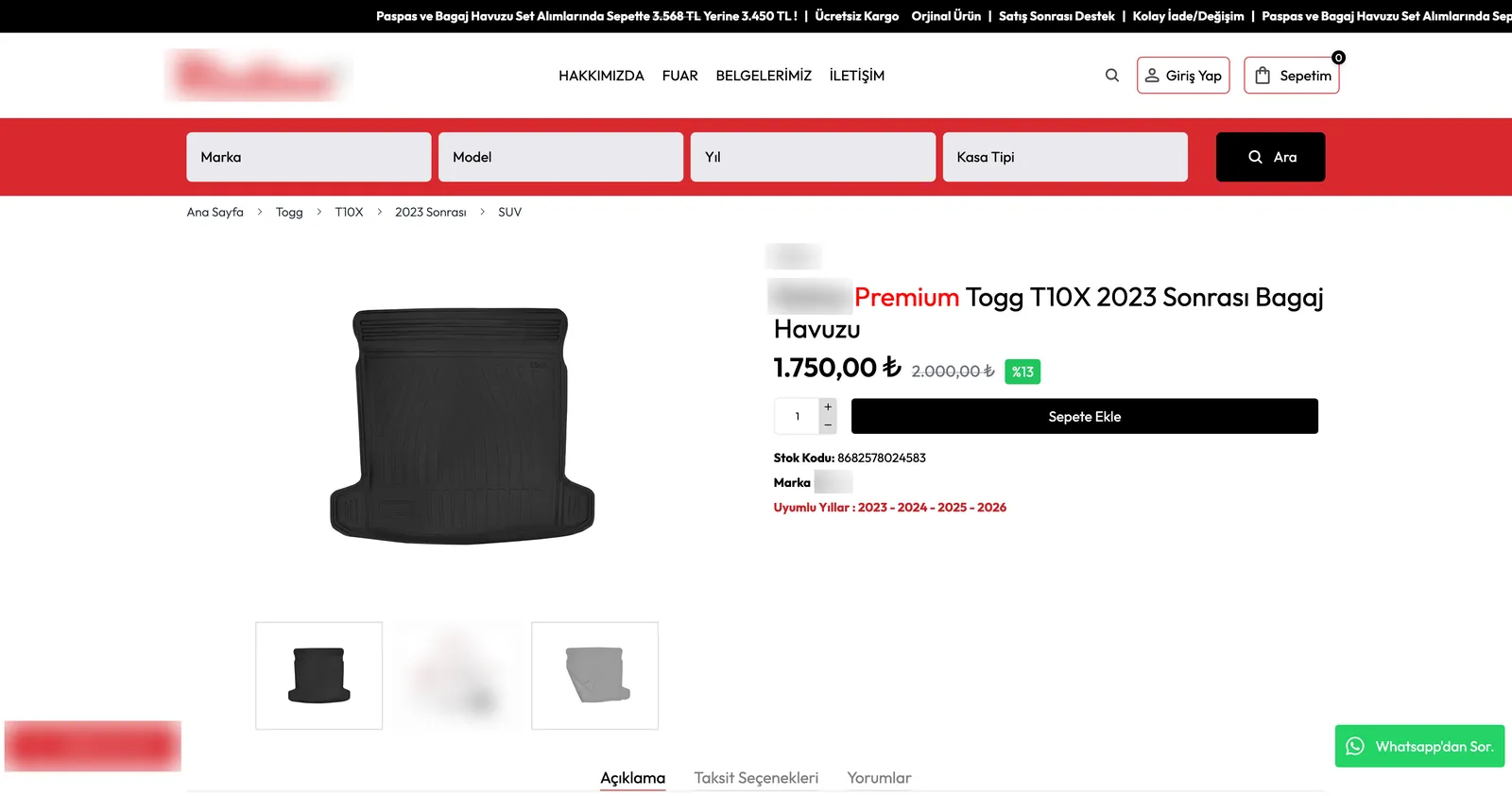Go to Ana Sayfa breadcrumb
Viewport: 1512px width, 796px height.
215,212
